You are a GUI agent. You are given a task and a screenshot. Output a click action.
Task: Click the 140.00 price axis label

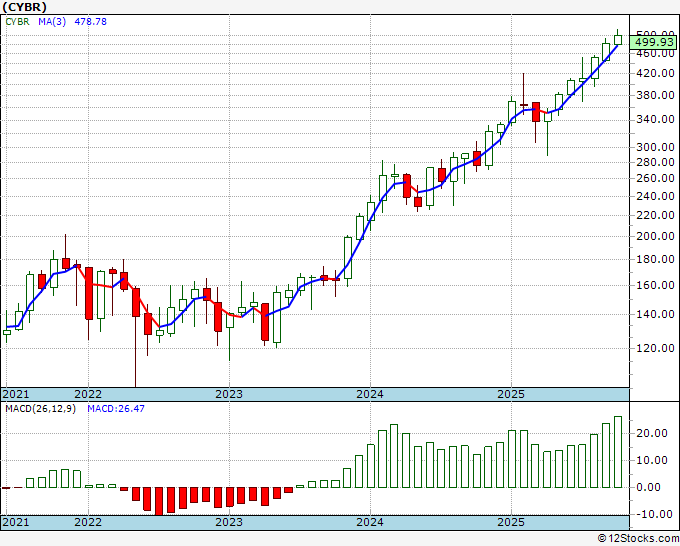655,314
